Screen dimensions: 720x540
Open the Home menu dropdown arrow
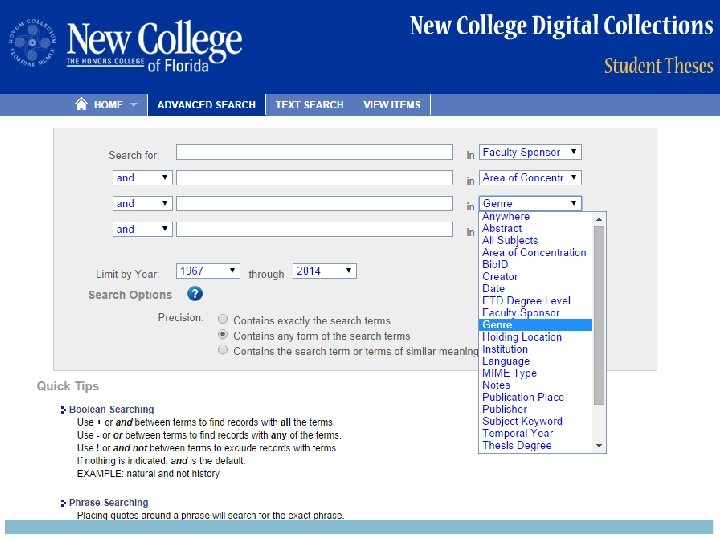point(134,105)
